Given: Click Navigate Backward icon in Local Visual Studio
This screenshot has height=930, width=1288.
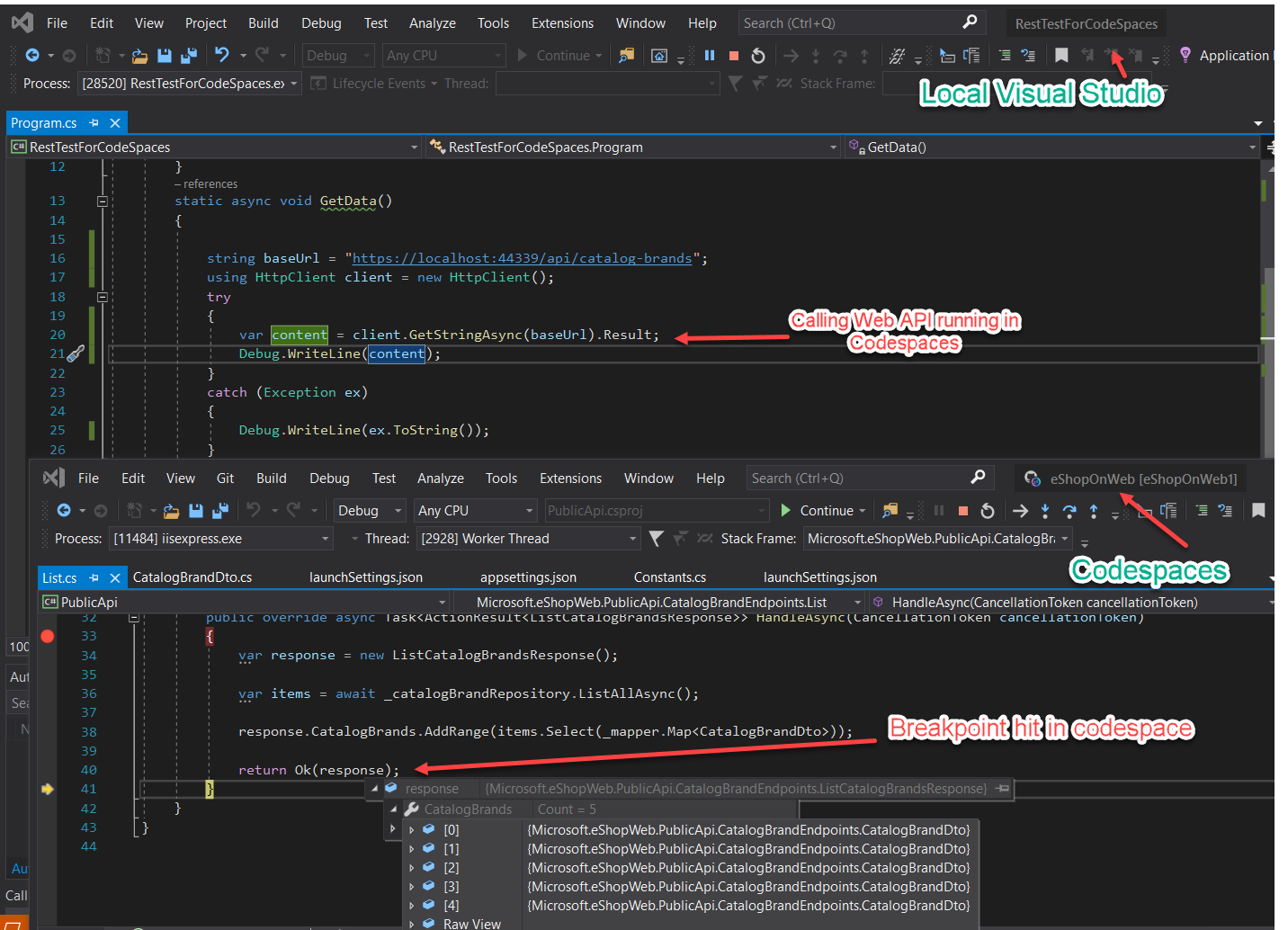Looking at the screenshot, I should (32, 56).
